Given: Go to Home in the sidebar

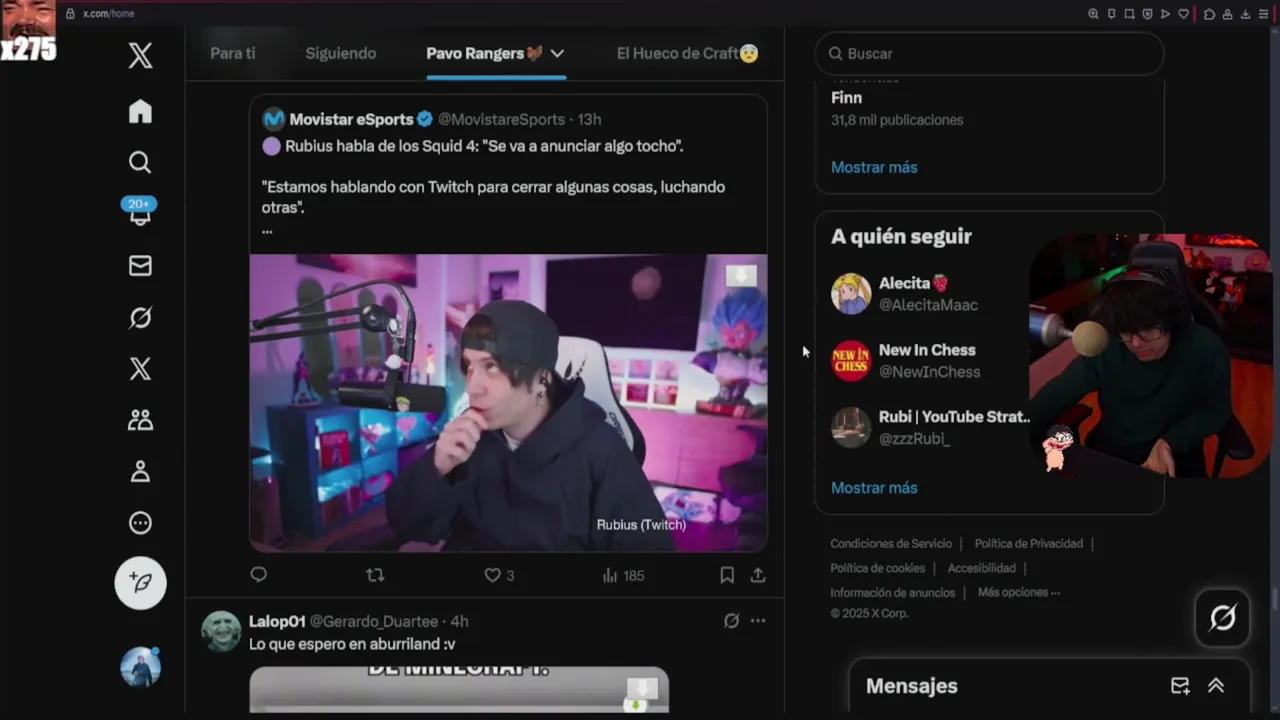Looking at the screenshot, I should click(x=140, y=111).
